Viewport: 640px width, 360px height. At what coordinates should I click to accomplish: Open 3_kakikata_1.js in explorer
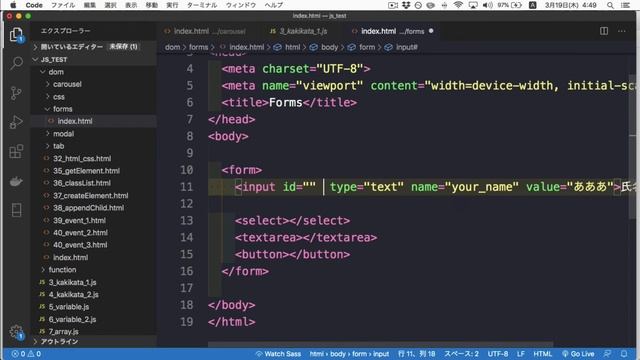coord(93,282)
